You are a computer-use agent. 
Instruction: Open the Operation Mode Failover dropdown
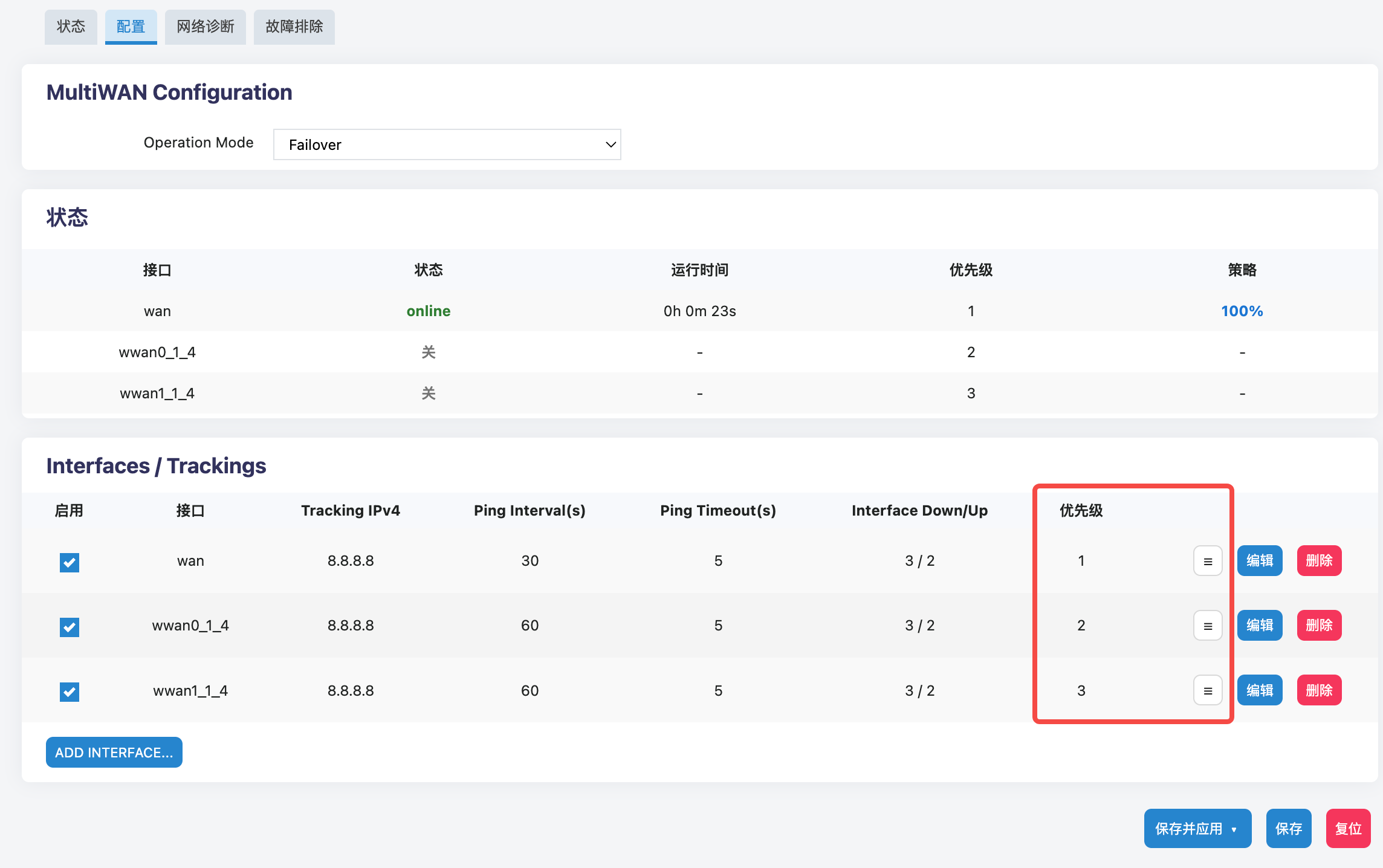[447, 144]
